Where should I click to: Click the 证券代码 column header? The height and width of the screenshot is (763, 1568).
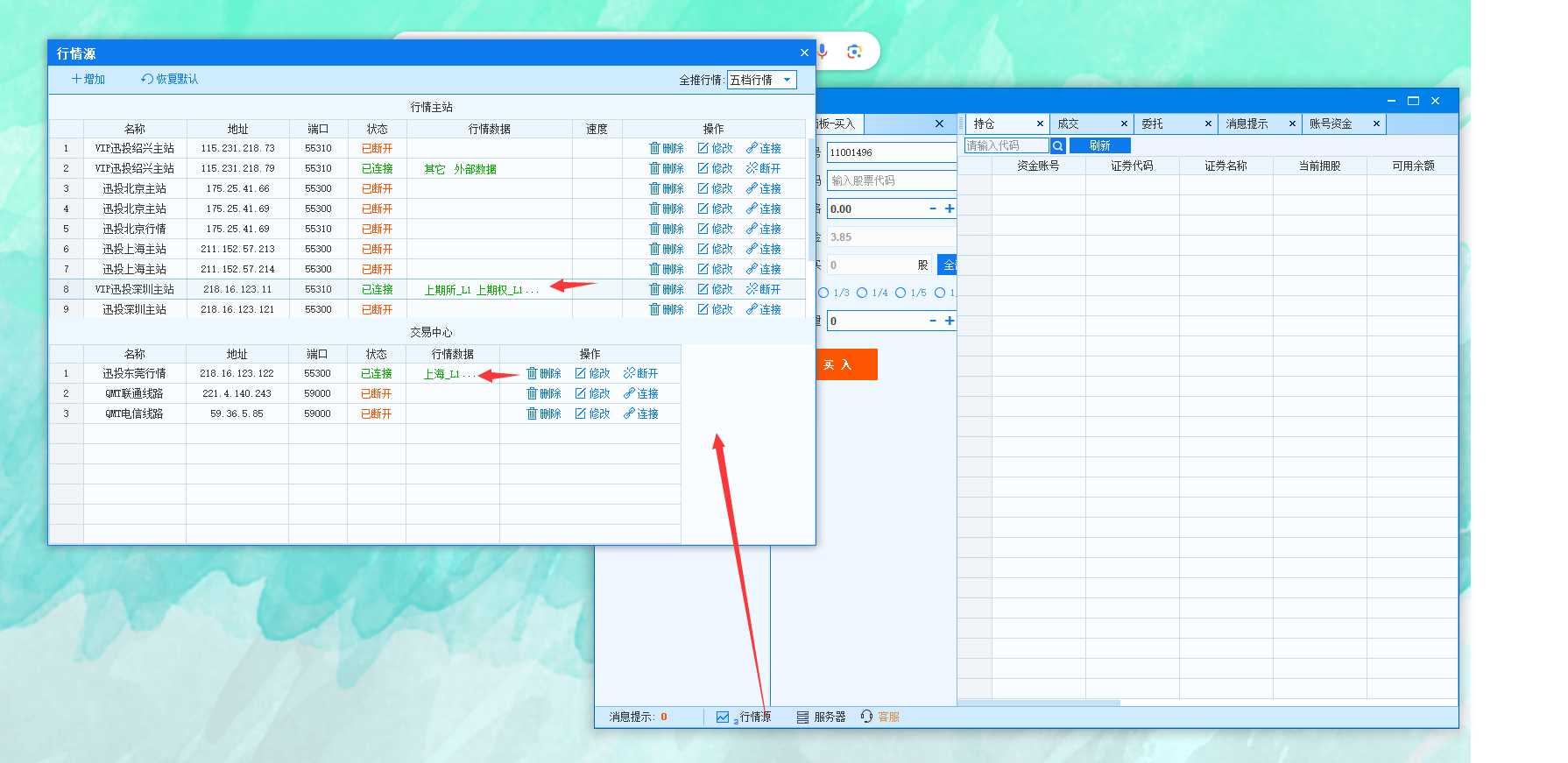[1133, 166]
